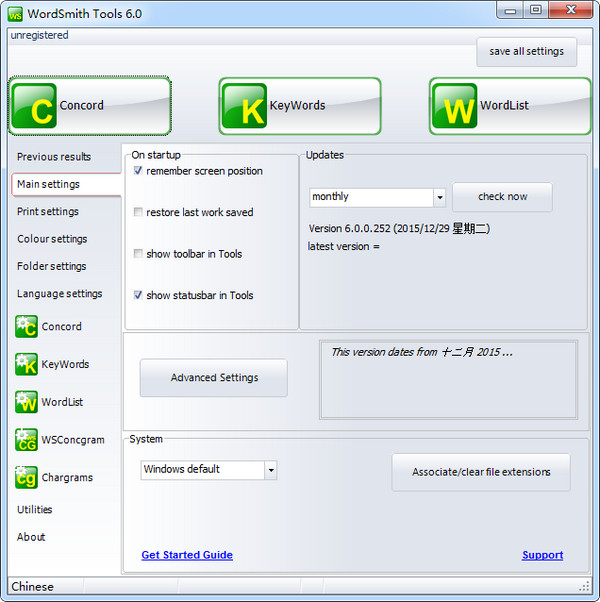Click save all settings button
Viewport: 600px width, 602px height.
click(x=526, y=52)
